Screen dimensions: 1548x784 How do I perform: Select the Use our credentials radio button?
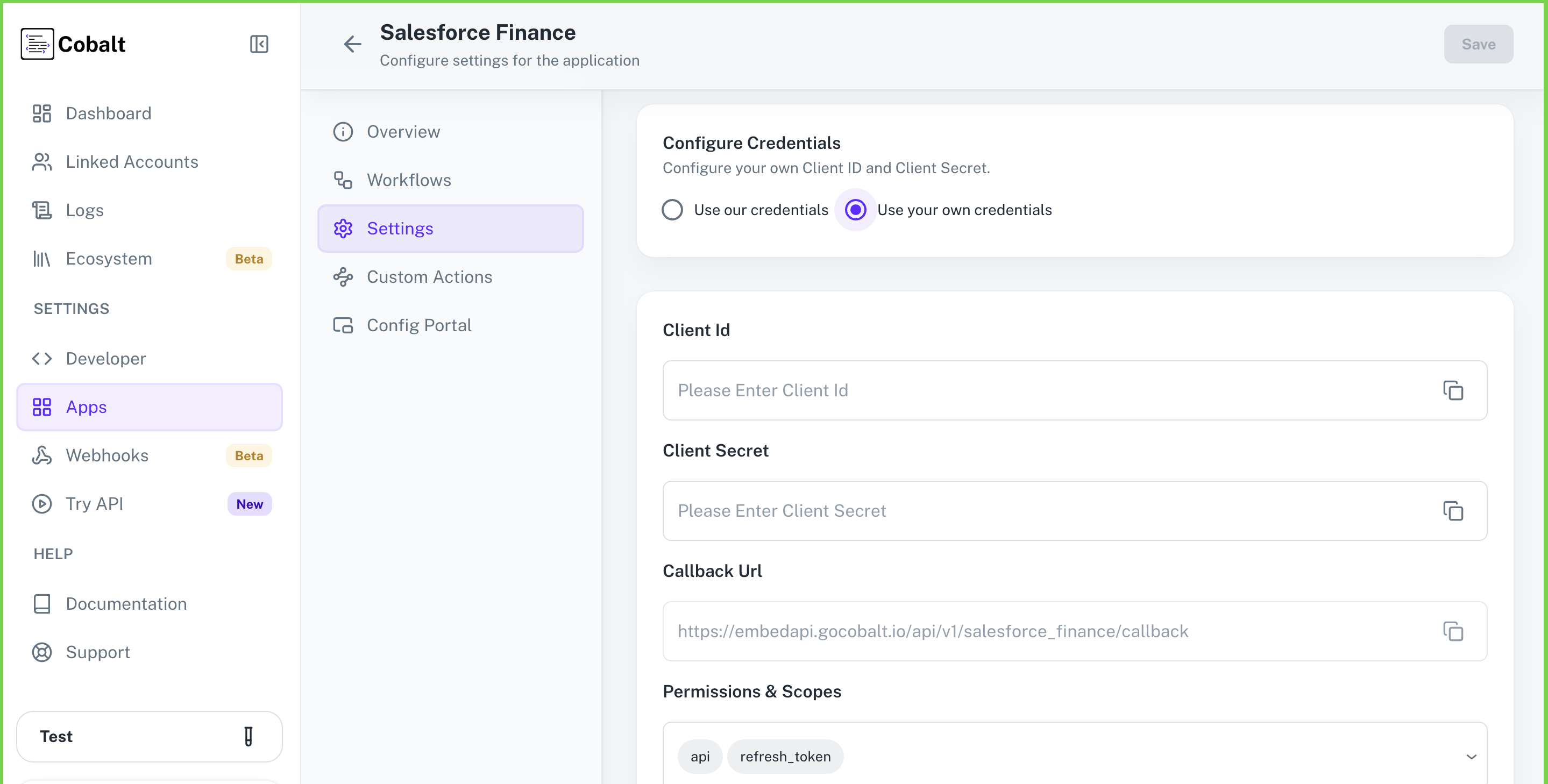(x=672, y=210)
